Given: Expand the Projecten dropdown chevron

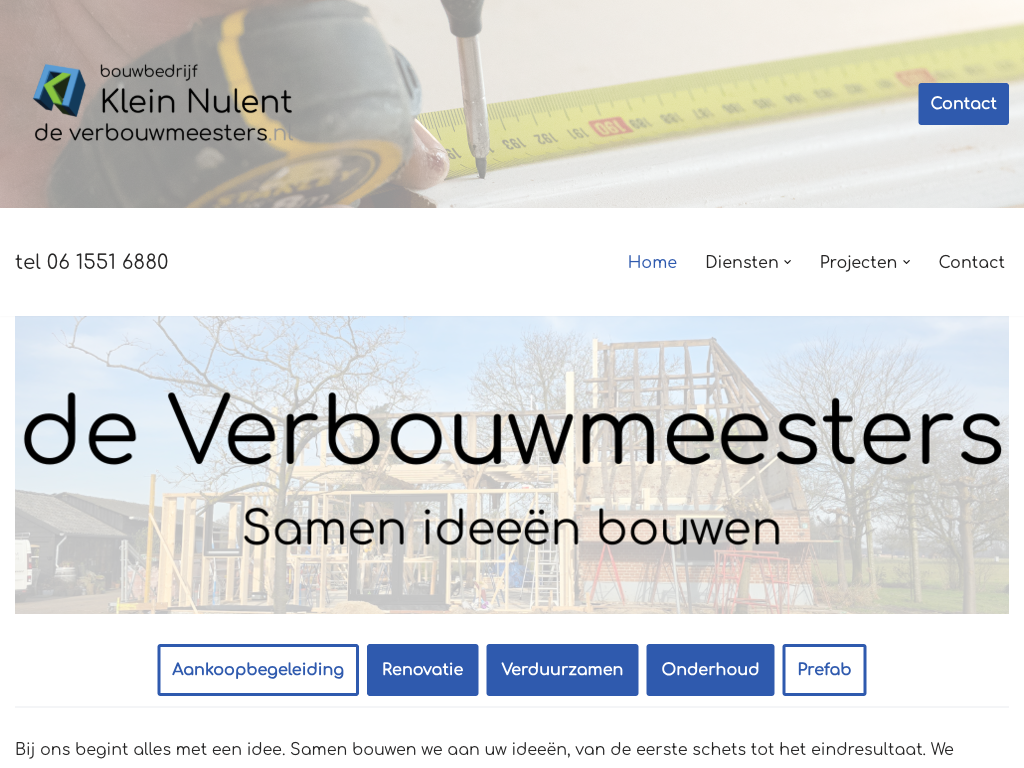Looking at the screenshot, I should [x=906, y=263].
